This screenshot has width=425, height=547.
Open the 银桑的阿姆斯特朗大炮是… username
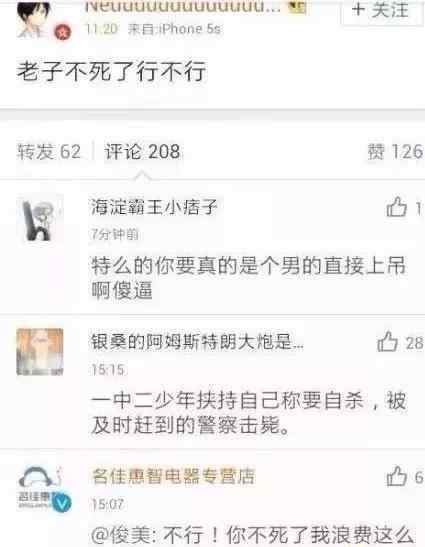[x=197, y=342]
